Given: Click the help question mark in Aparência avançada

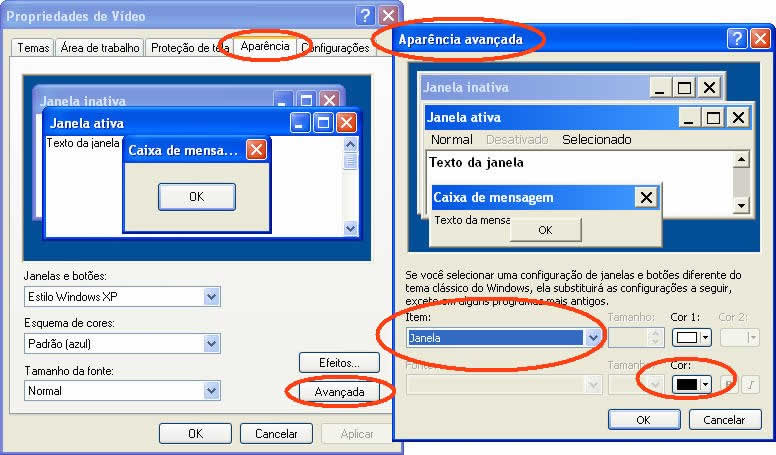Looking at the screenshot, I should 737,39.
